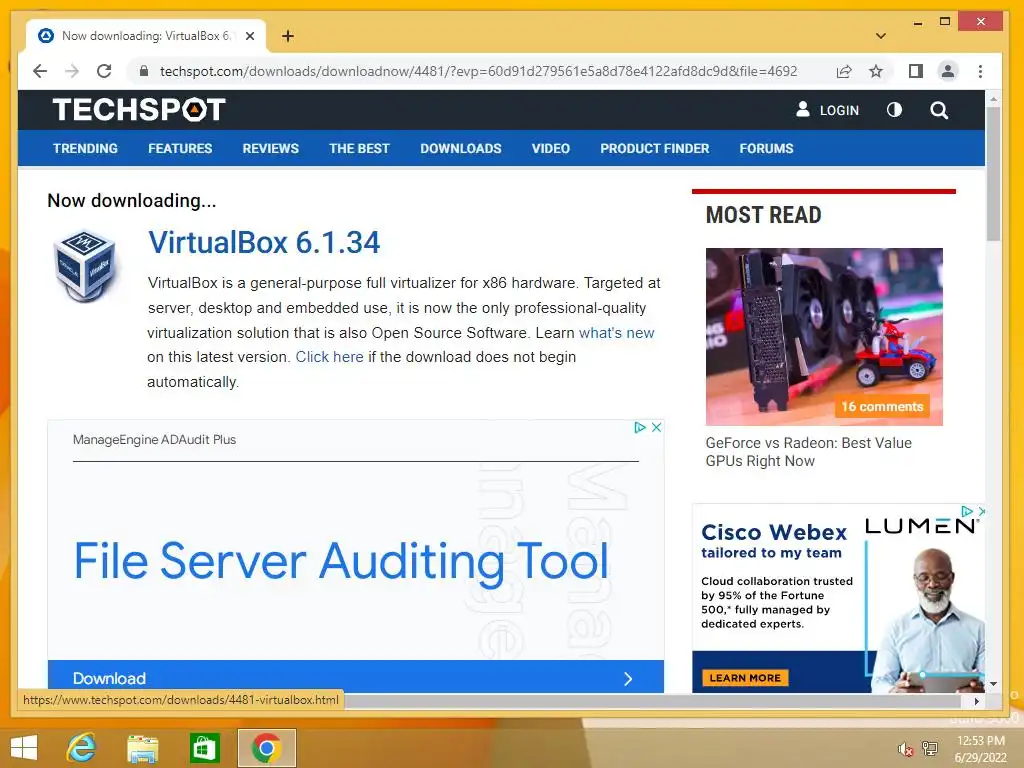Open PRODUCT FINDER page
The width and height of the screenshot is (1024, 768).
click(654, 148)
